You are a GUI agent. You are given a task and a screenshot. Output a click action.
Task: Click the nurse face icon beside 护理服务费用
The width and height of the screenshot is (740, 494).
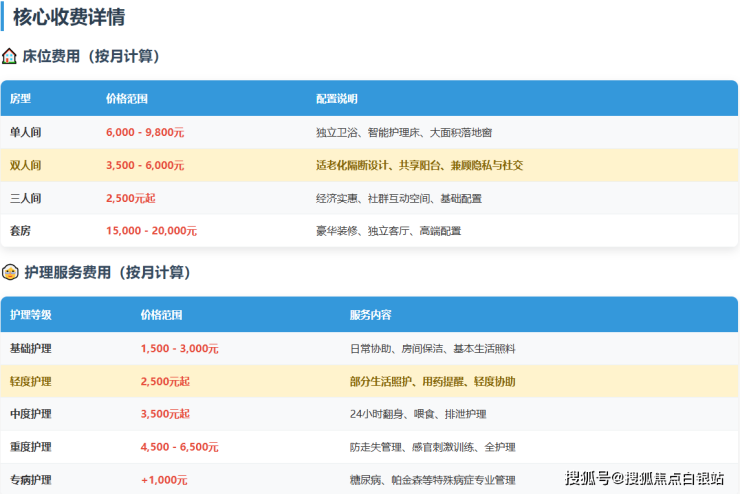pos(10,272)
